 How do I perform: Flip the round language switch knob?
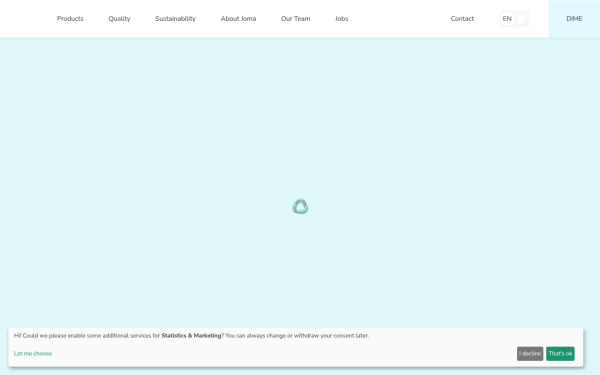[521, 19]
